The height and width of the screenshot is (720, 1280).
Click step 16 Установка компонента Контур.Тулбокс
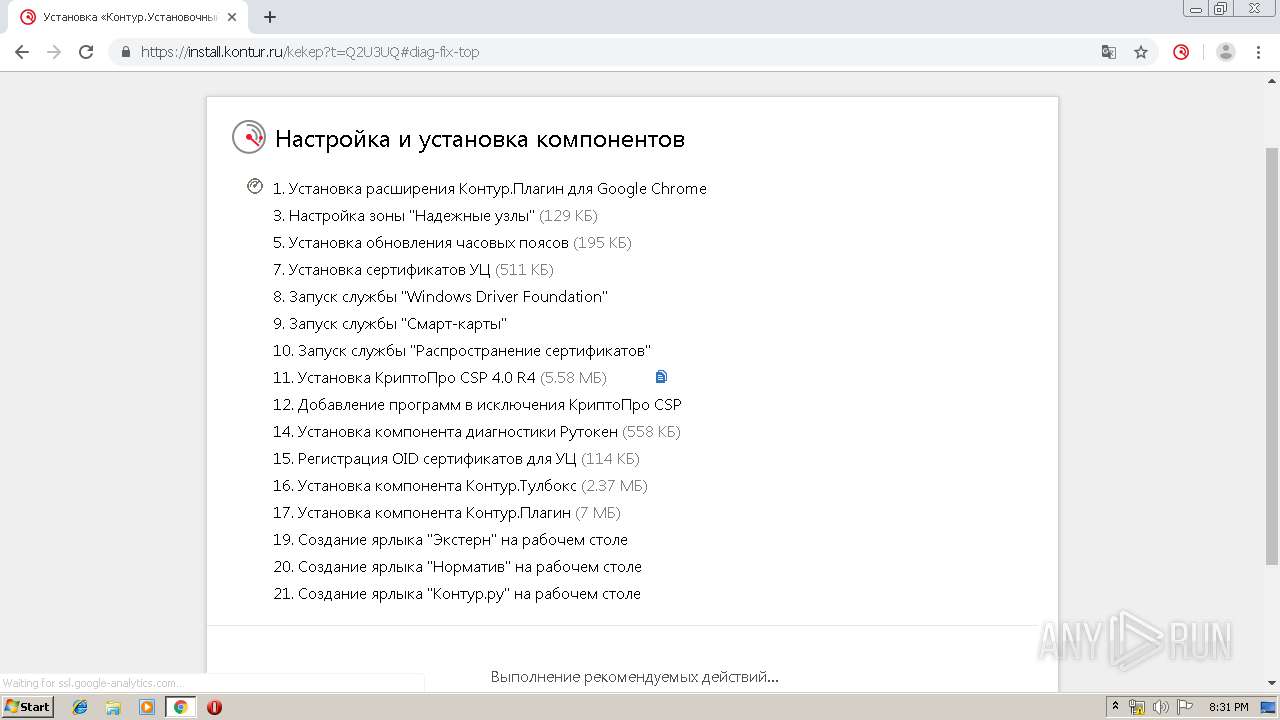tap(460, 485)
